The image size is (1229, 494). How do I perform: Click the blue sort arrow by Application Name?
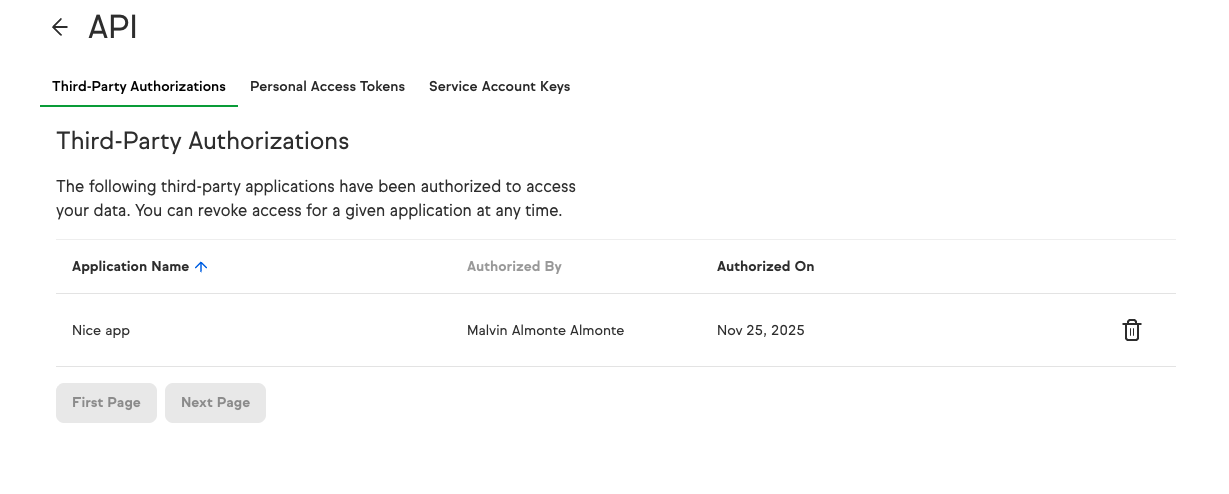(x=201, y=267)
